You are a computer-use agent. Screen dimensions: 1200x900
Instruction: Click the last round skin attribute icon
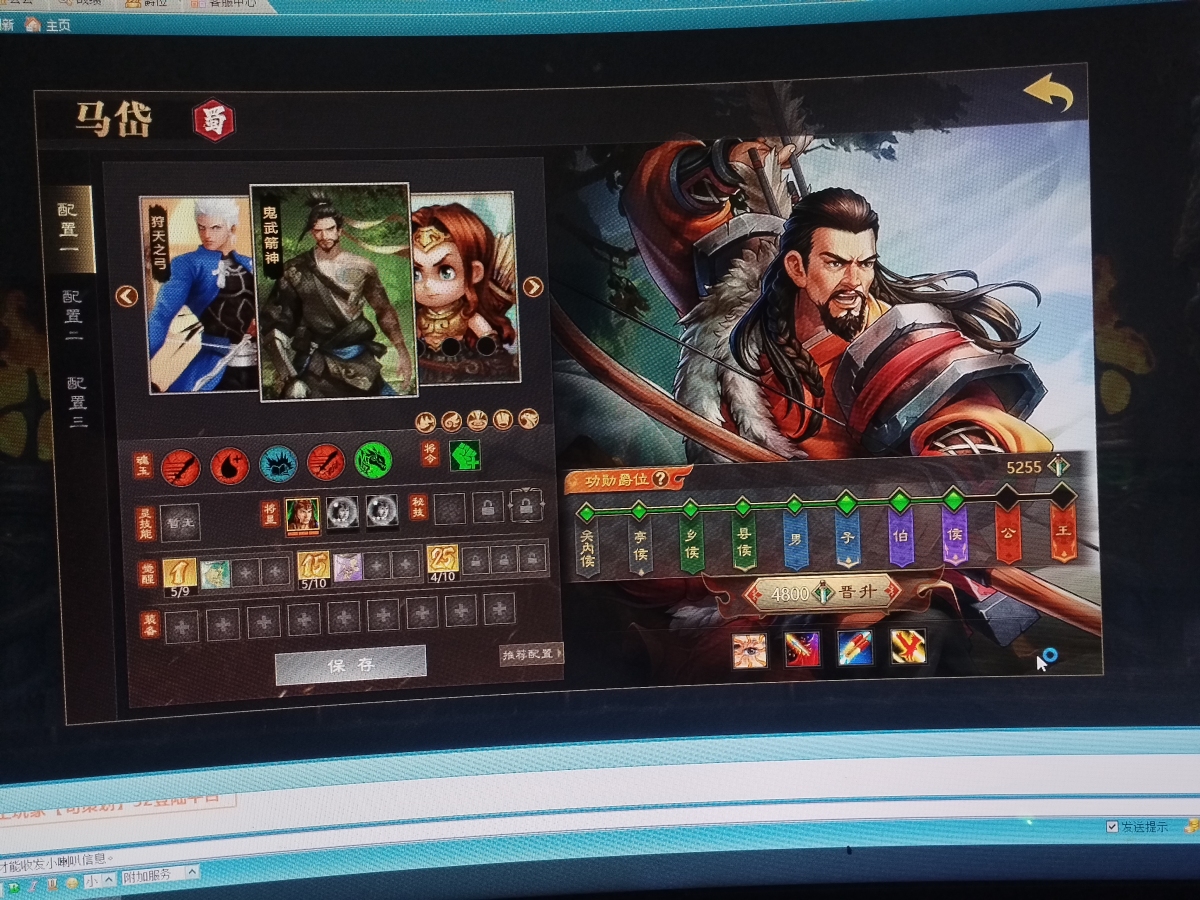point(529,418)
